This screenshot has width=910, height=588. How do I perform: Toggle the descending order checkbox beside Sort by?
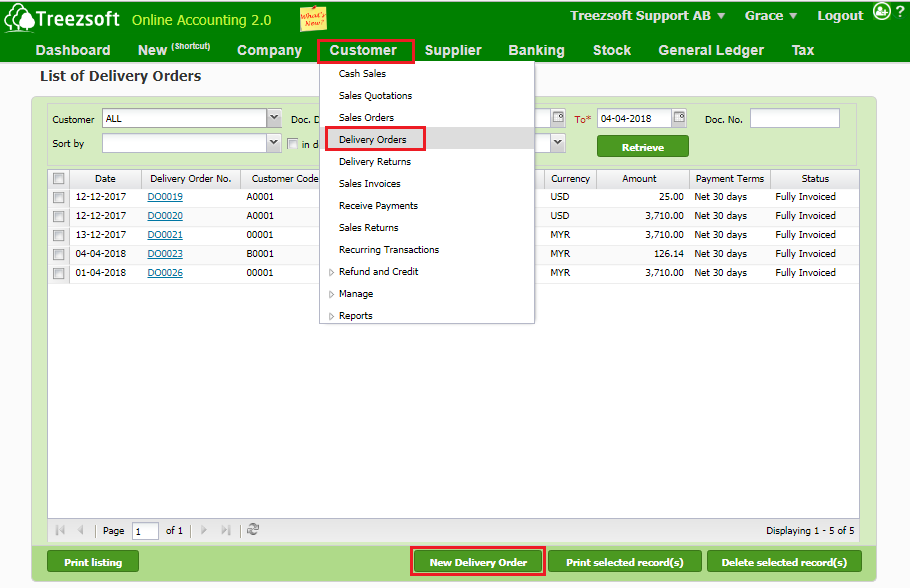click(x=293, y=144)
